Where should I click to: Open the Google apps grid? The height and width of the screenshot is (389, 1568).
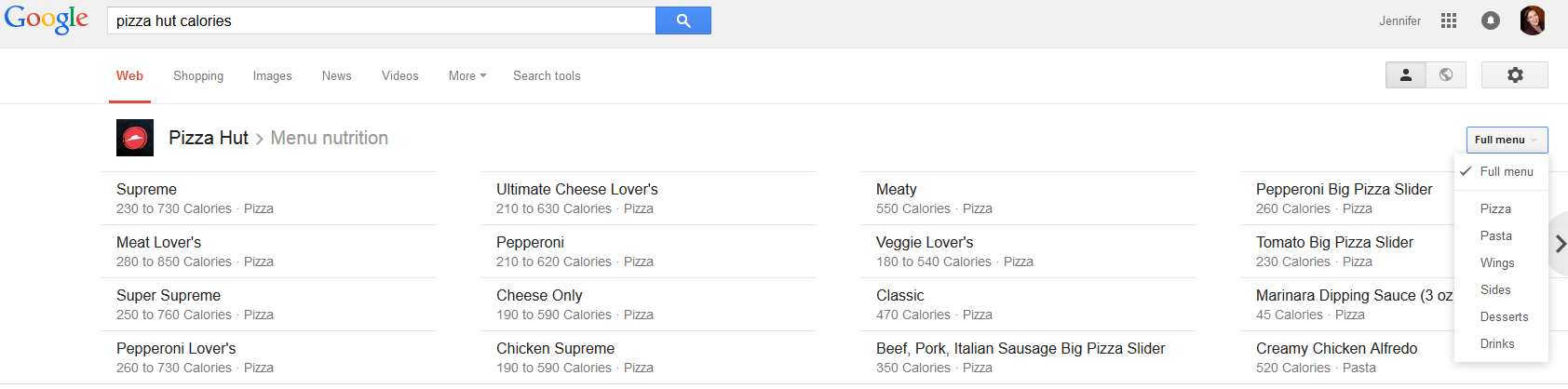(x=1448, y=20)
